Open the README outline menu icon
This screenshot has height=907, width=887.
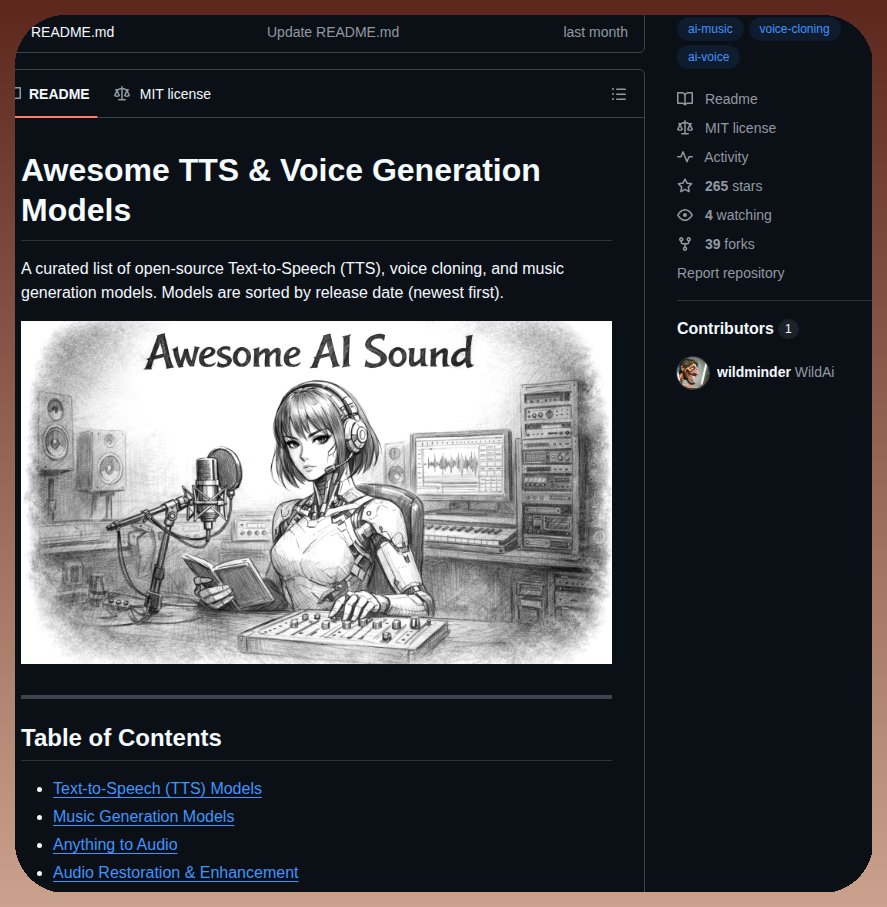click(x=619, y=94)
